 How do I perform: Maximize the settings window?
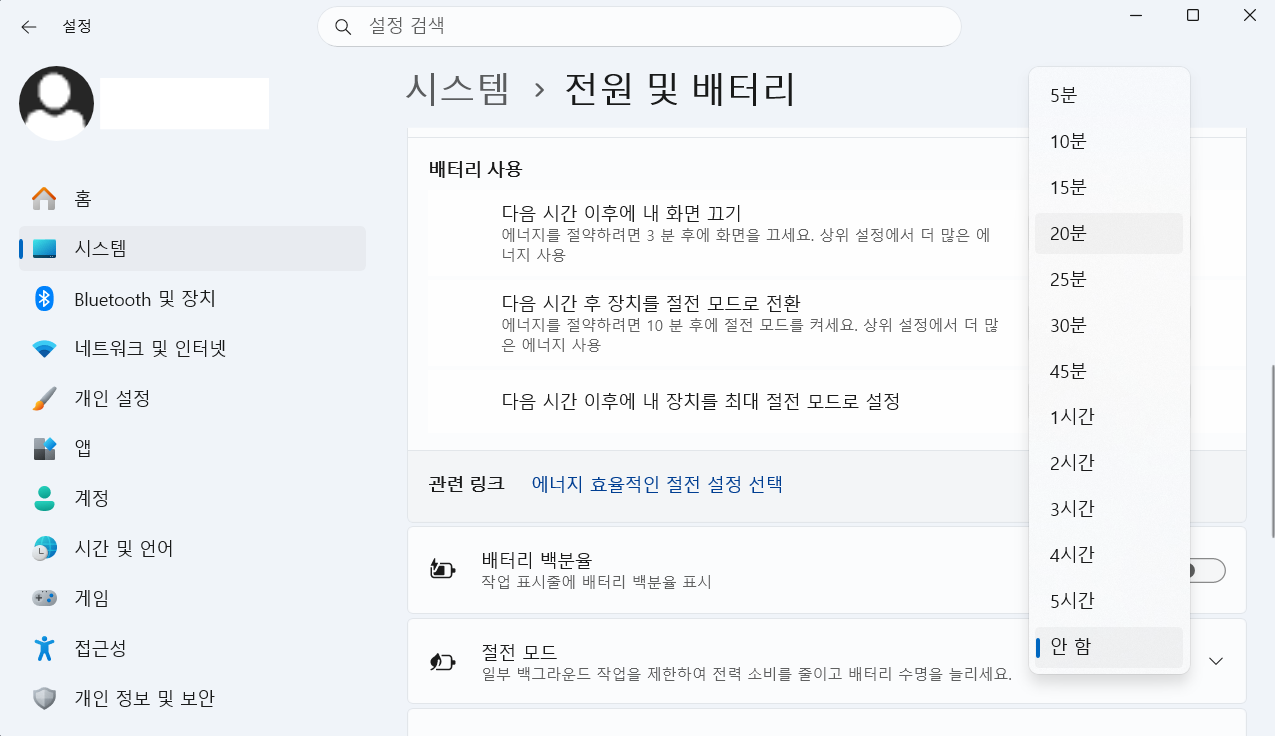click(1193, 15)
